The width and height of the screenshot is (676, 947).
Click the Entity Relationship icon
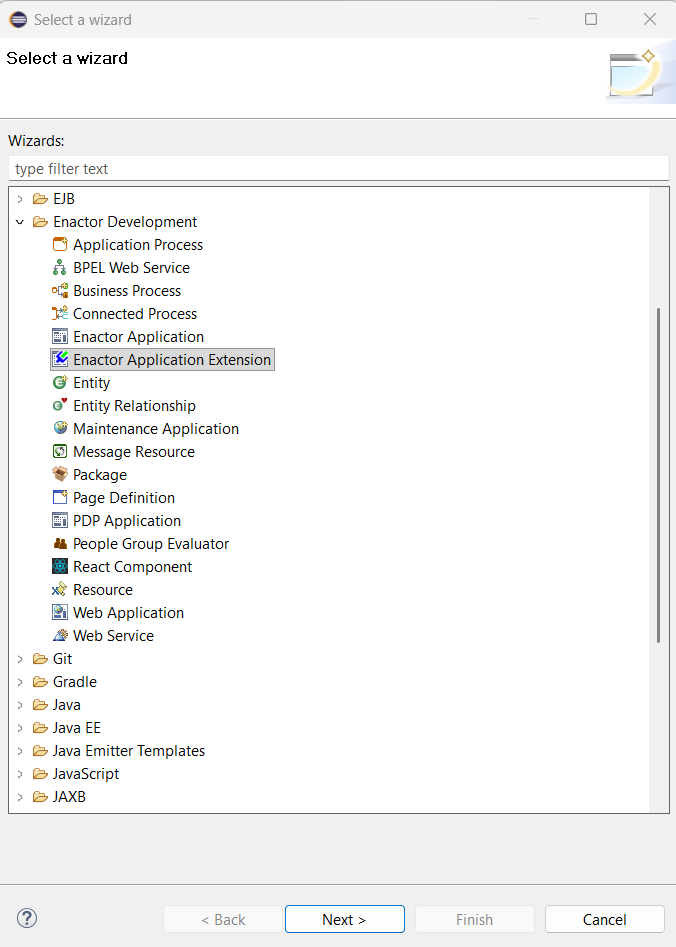(60, 405)
